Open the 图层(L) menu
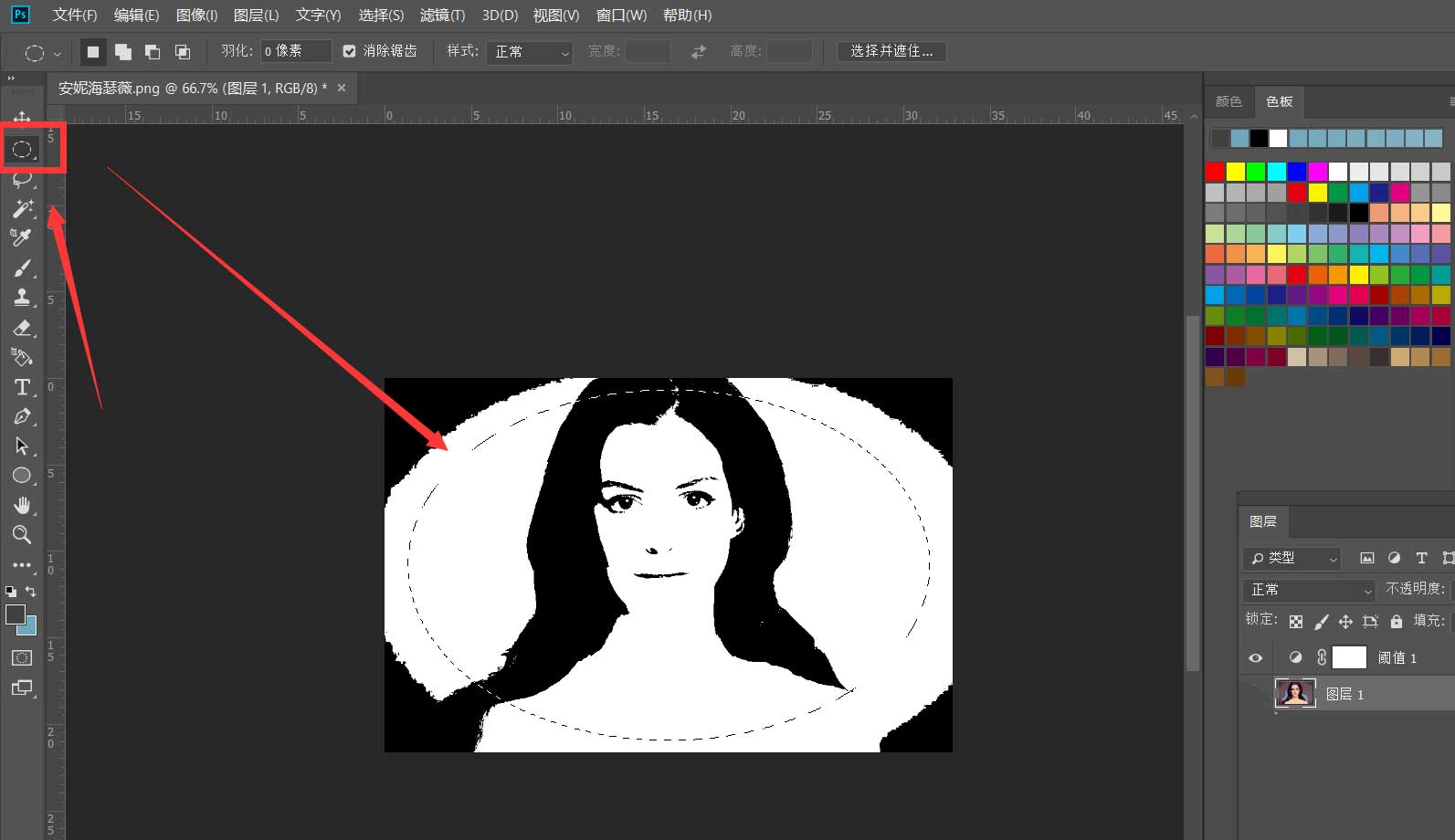The height and width of the screenshot is (840, 1455). pyautogui.click(x=256, y=16)
